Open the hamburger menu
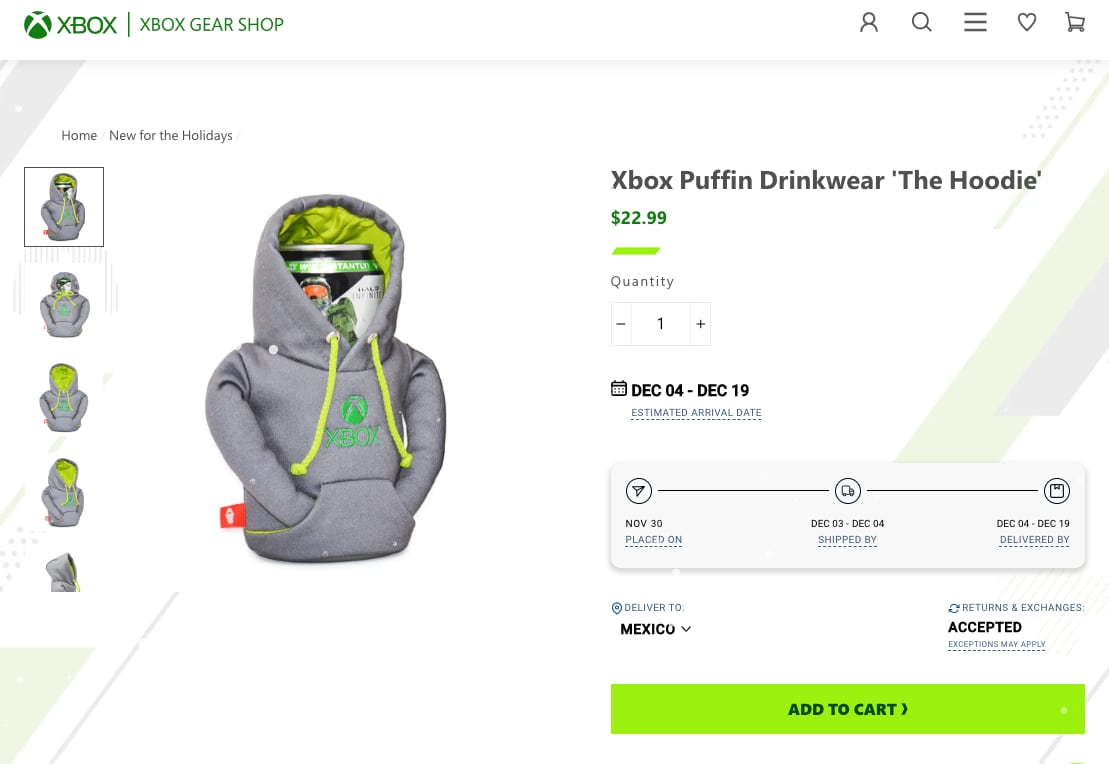1109x764 pixels. (x=975, y=22)
